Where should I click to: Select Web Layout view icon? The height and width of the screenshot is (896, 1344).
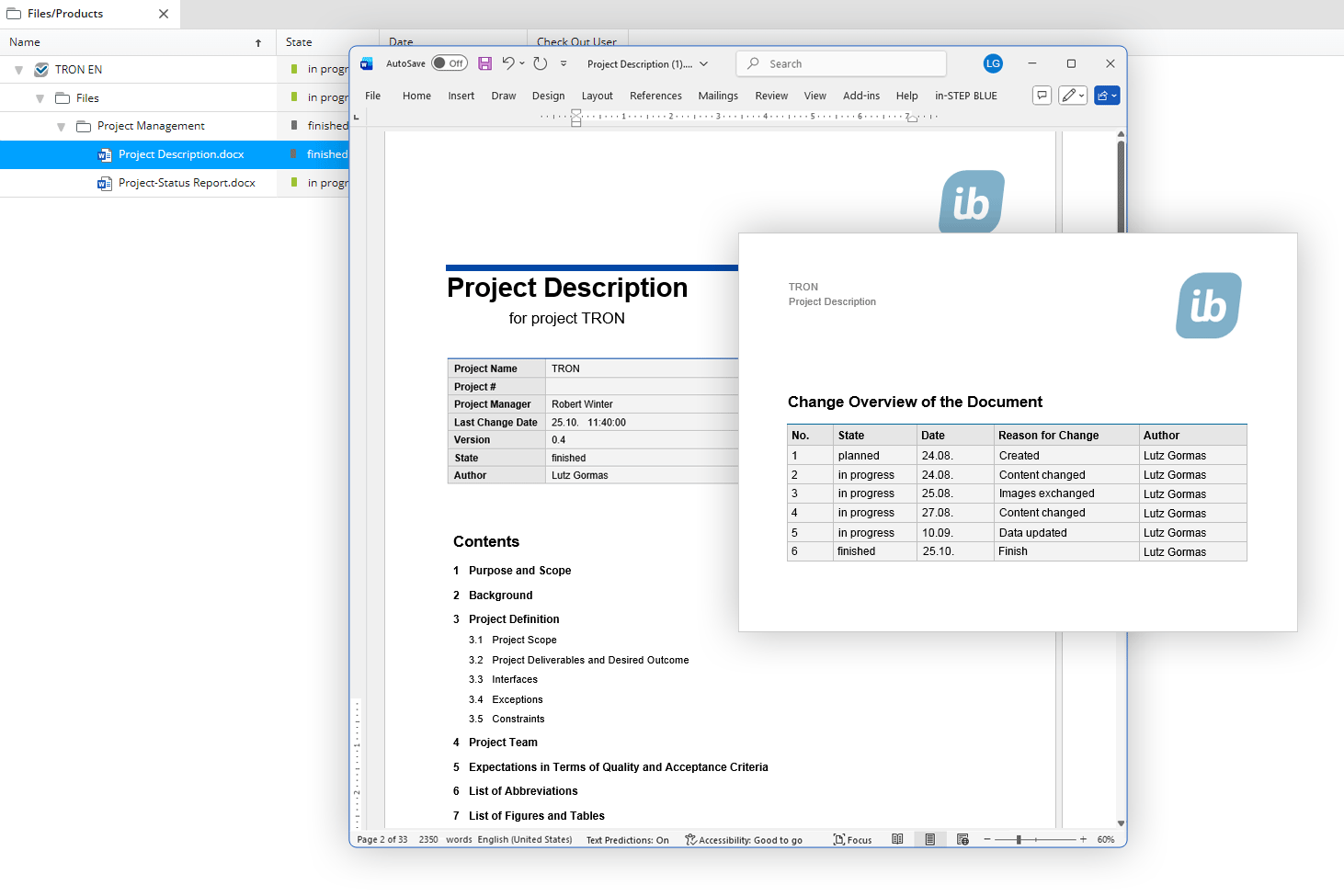click(x=962, y=839)
